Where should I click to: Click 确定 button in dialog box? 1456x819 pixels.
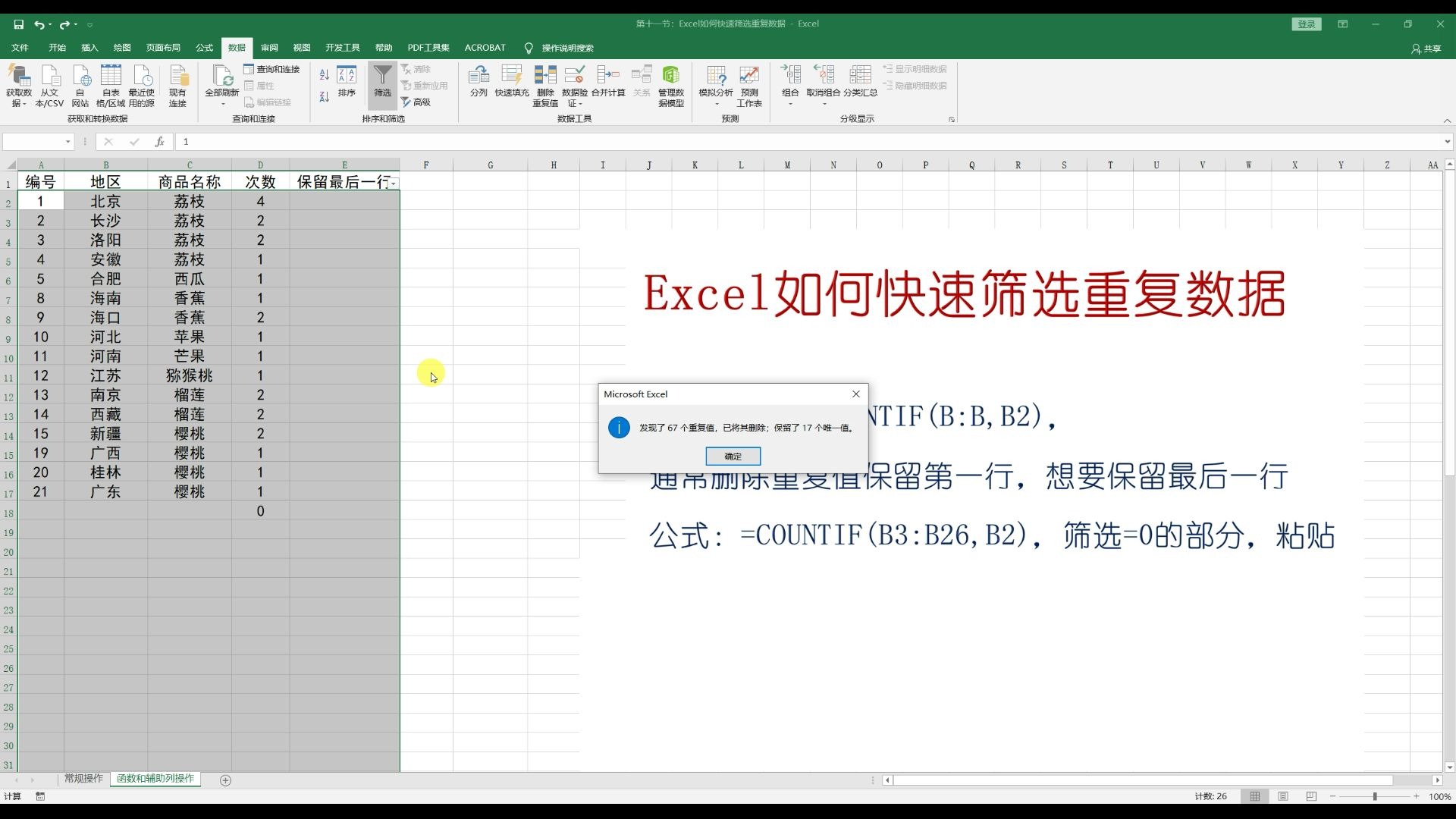733,456
